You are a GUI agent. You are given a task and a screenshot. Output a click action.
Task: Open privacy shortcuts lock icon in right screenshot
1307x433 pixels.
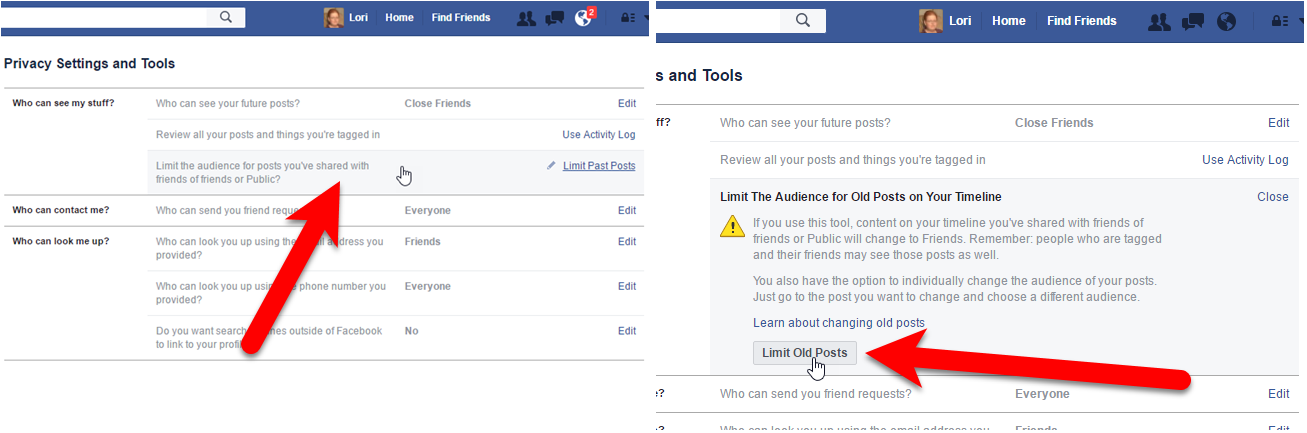[x=1280, y=21]
